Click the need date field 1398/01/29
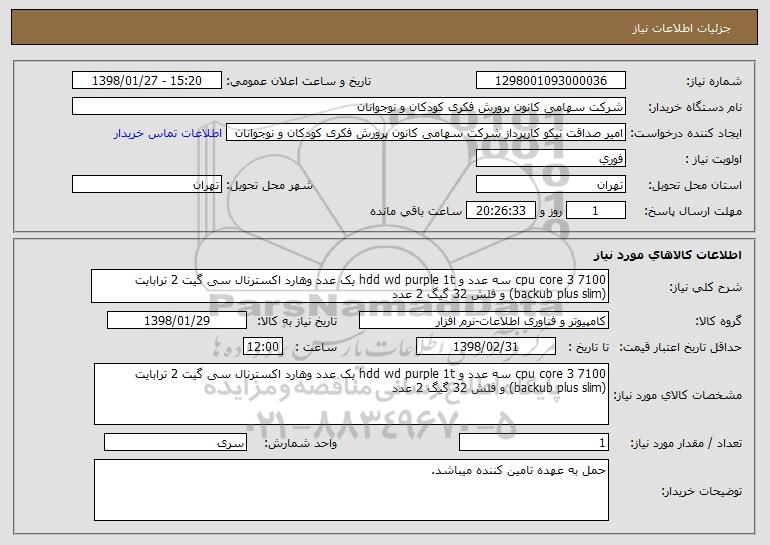Viewport: 770px width, 545px height. click(177, 321)
